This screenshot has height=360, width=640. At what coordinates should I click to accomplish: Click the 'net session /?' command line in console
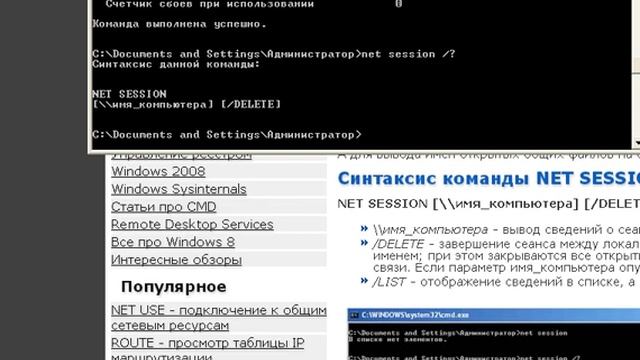(x=273, y=54)
